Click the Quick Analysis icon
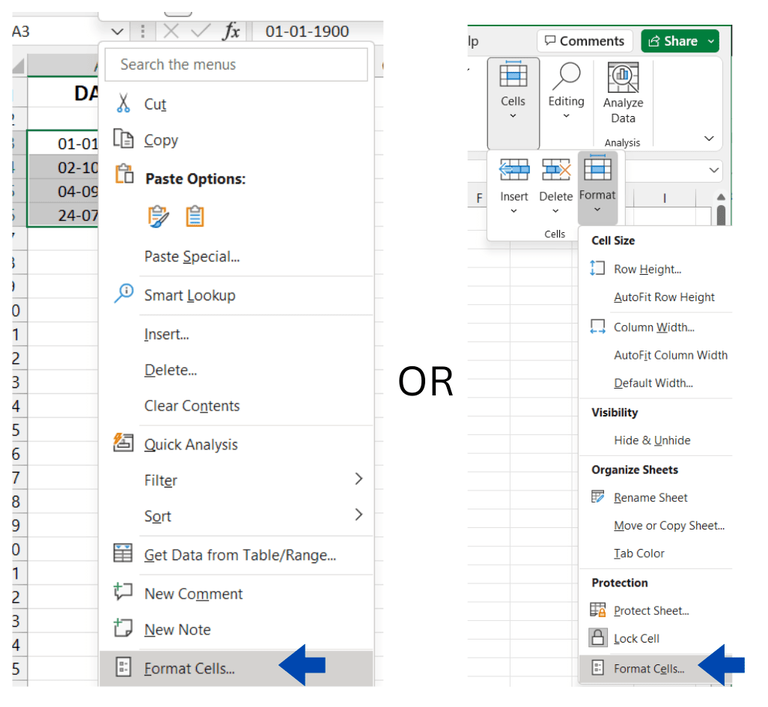The width and height of the screenshot is (768, 707). [123, 442]
